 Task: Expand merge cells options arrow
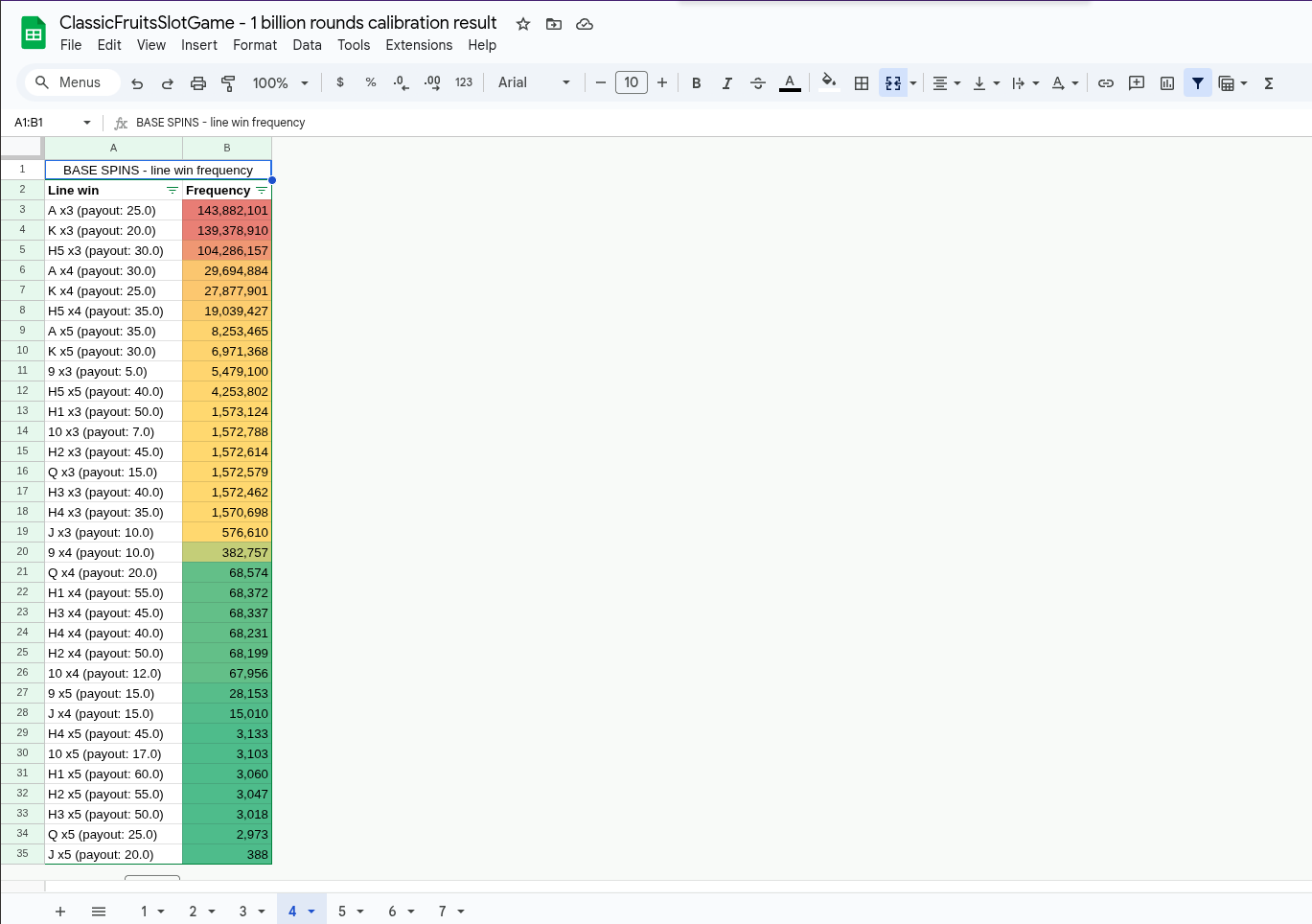pyautogui.click(x=913, y=83)
